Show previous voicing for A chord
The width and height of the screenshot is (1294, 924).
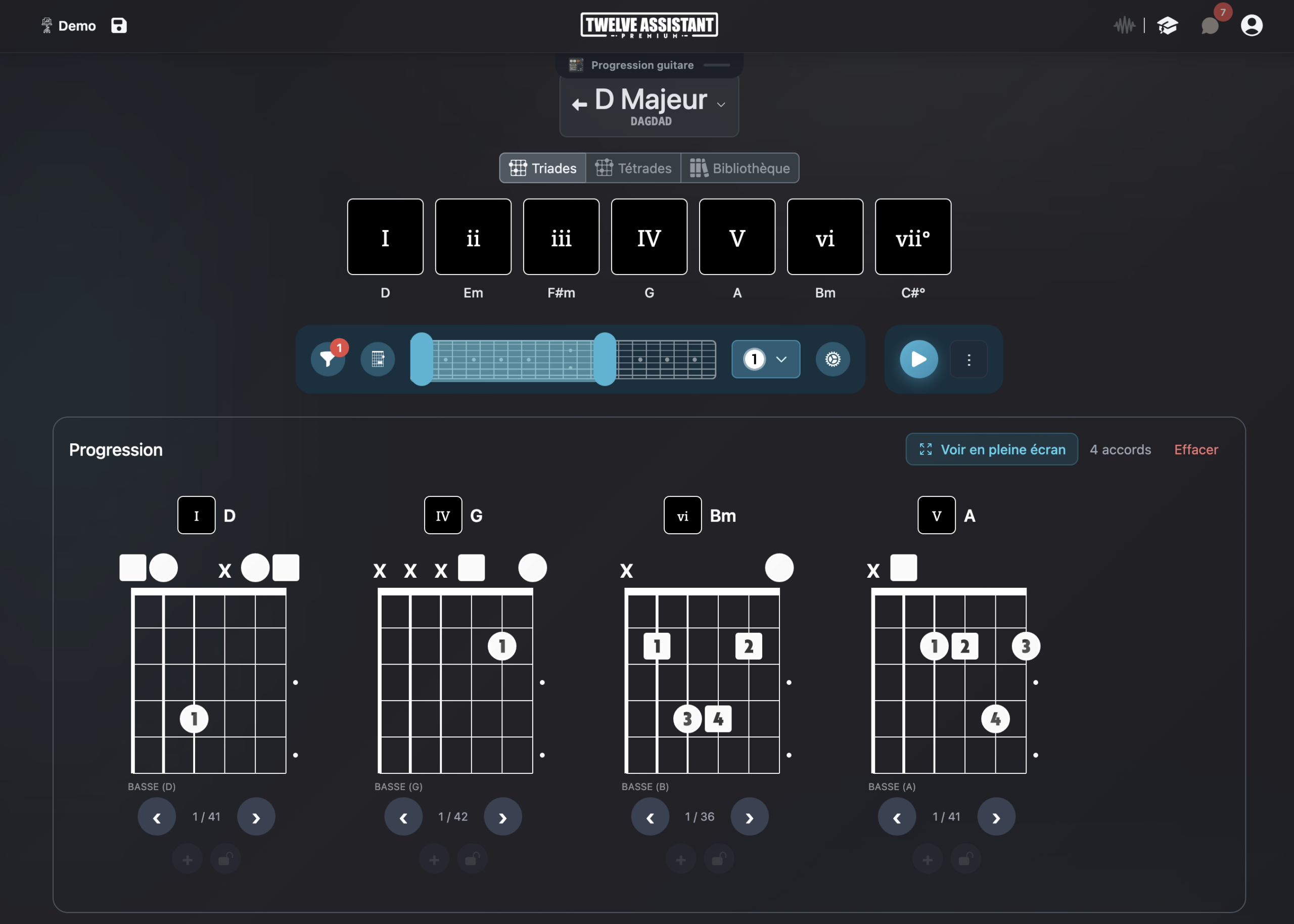tap(897, 817)
